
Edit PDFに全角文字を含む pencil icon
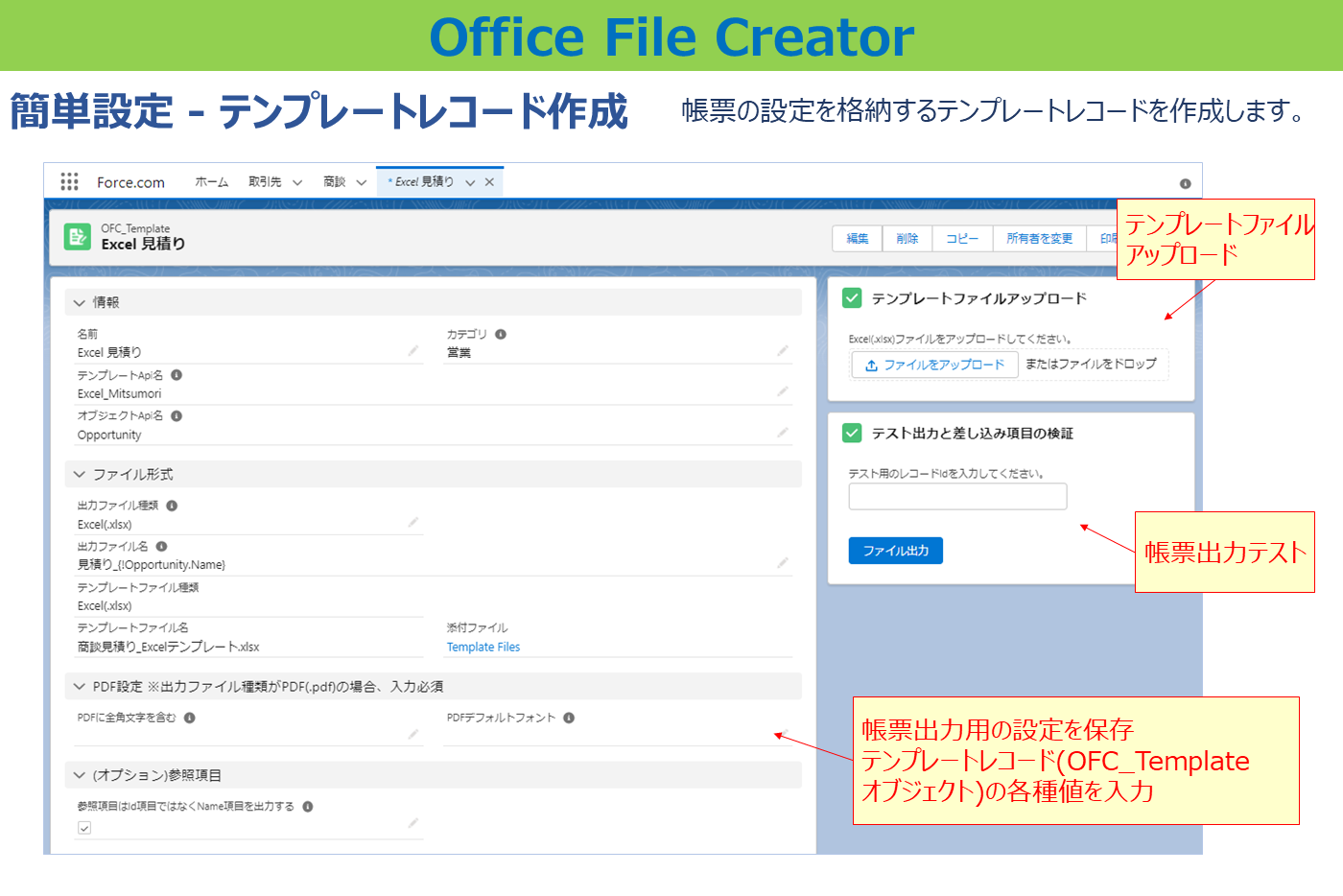(413, 735)
